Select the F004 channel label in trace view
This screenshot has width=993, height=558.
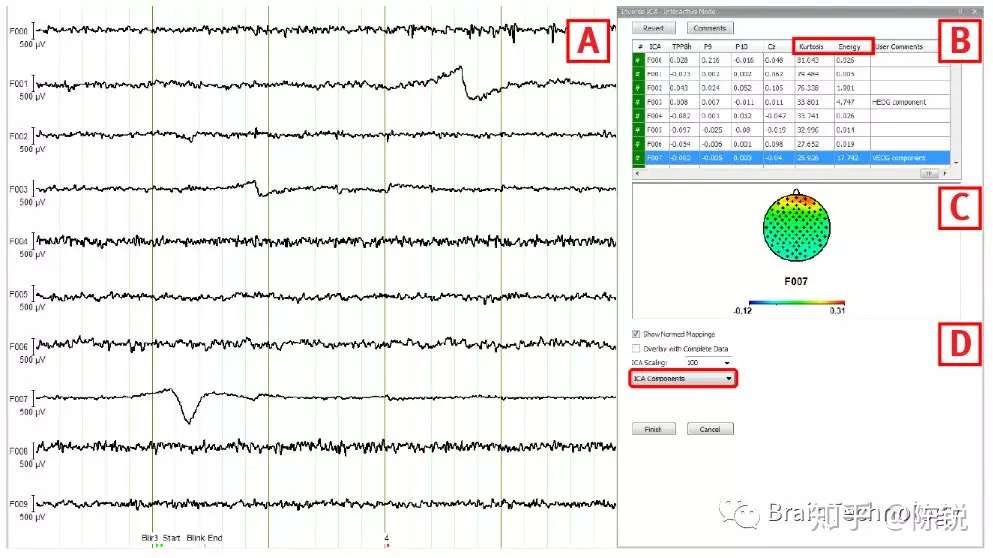coord(18,241)
